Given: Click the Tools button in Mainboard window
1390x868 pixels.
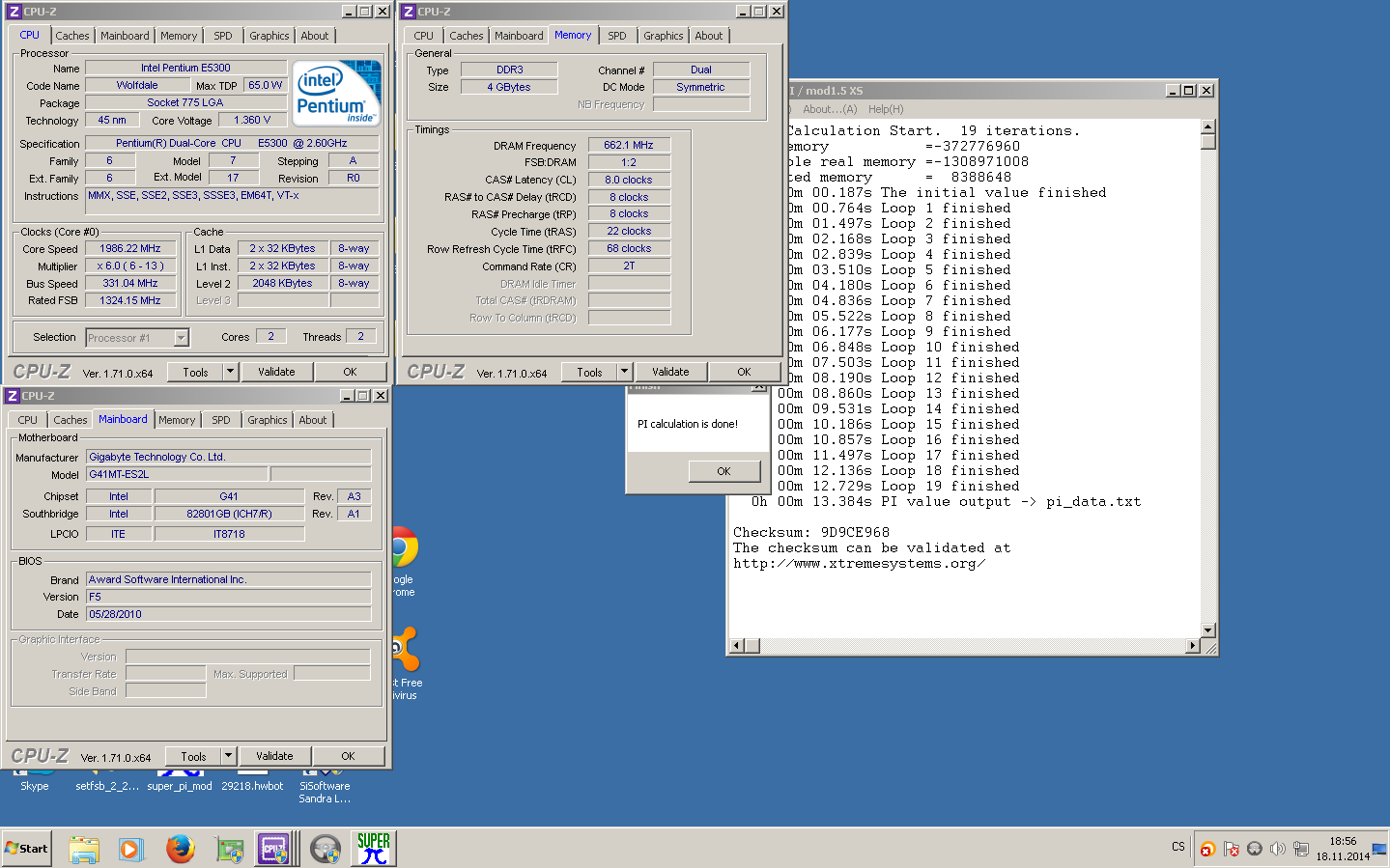Looking at the screenshot, I should 194,756.
